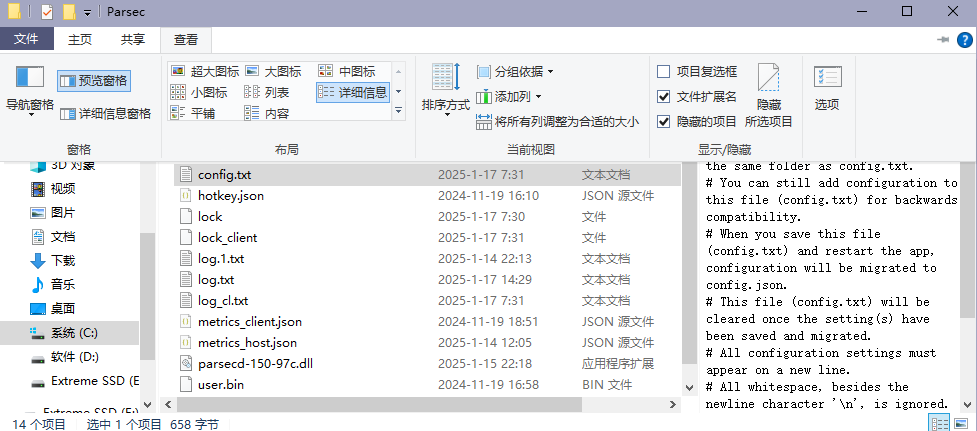This screenshot has height=431, width=977.
Task: Open 图片 in the navigation pane
Action: [x=62, y=213]
